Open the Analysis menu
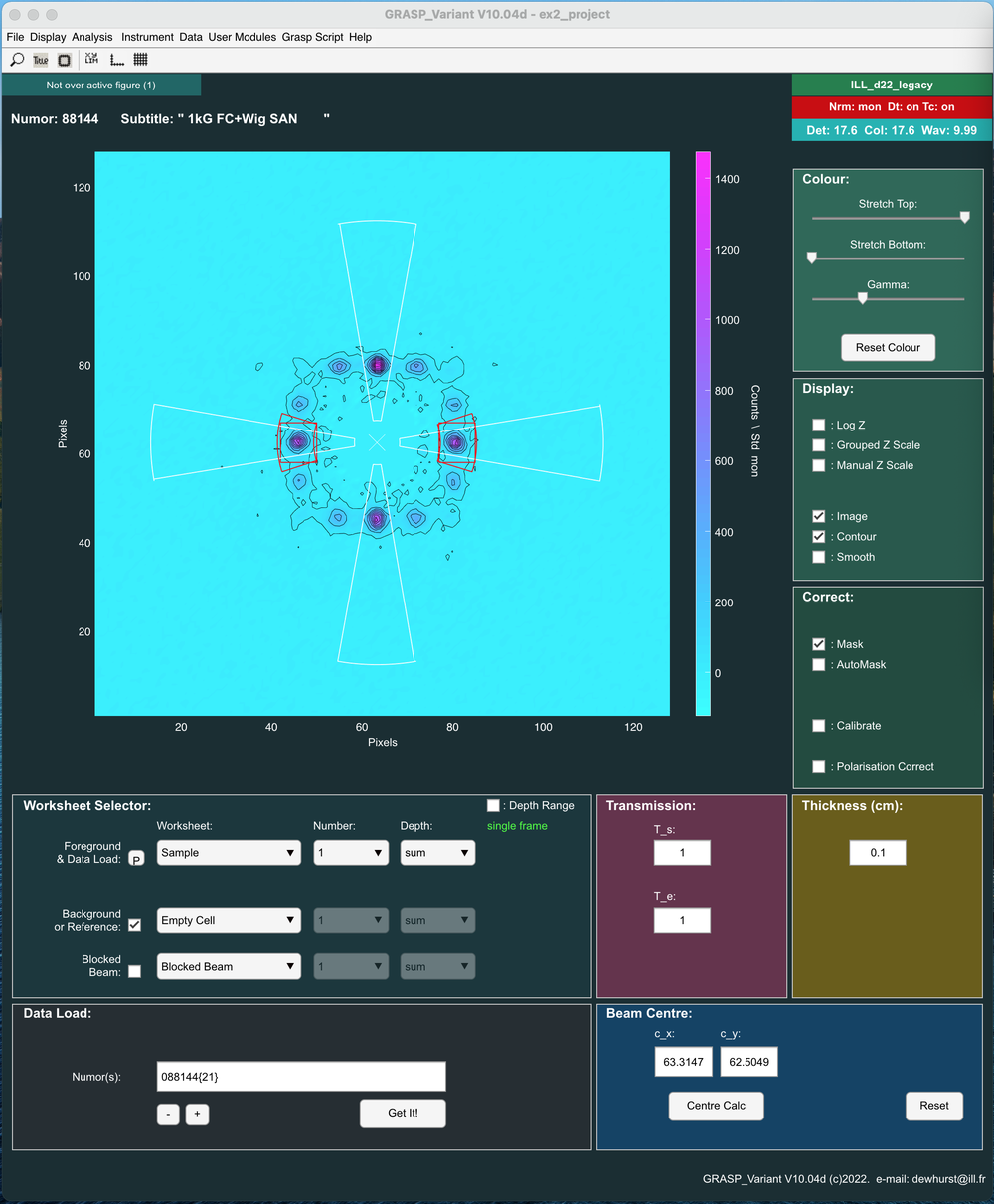Screen dimensions: 994x1204 point(91,37)
